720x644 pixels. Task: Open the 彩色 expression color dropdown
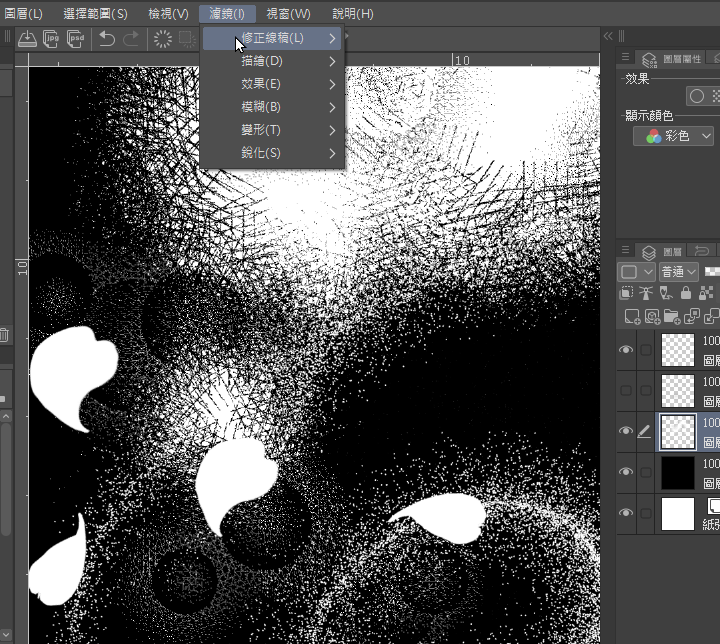point(674,136)
